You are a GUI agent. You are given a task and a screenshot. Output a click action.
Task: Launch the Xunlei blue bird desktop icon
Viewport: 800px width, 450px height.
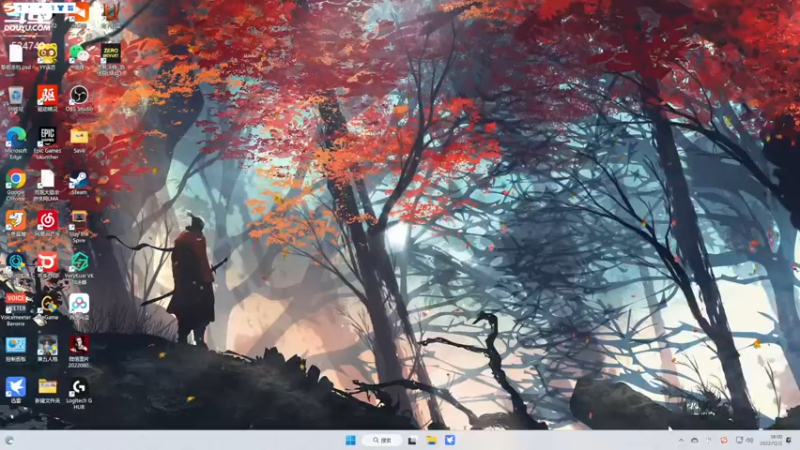click(x=16, y=388)
